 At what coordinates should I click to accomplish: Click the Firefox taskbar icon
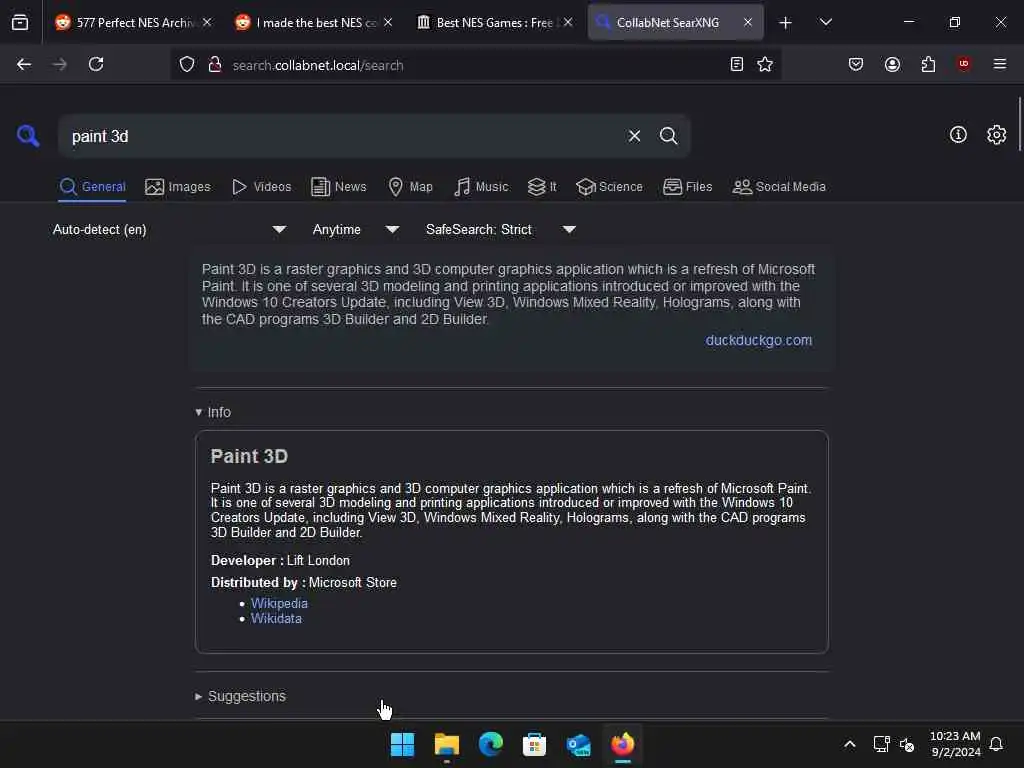[x=622, y=744]
